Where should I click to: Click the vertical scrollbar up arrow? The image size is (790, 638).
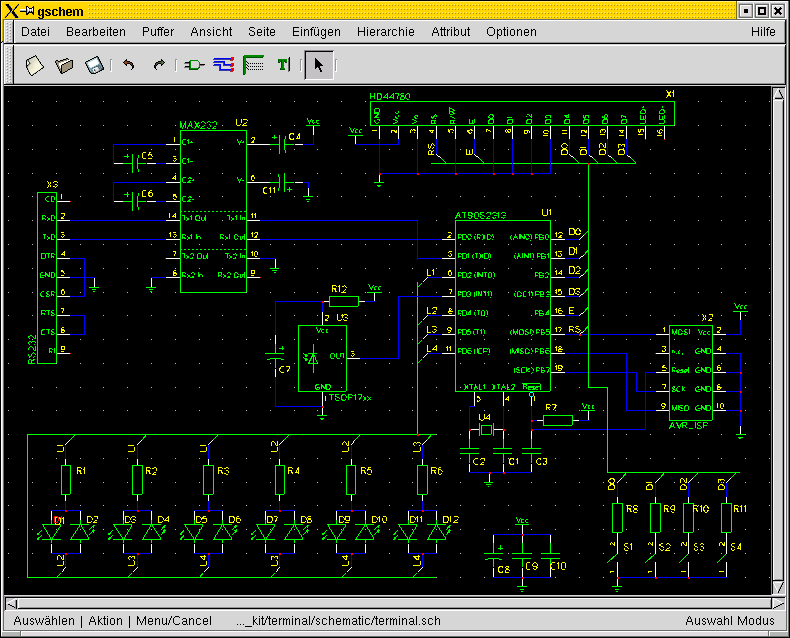pos(778,94)
